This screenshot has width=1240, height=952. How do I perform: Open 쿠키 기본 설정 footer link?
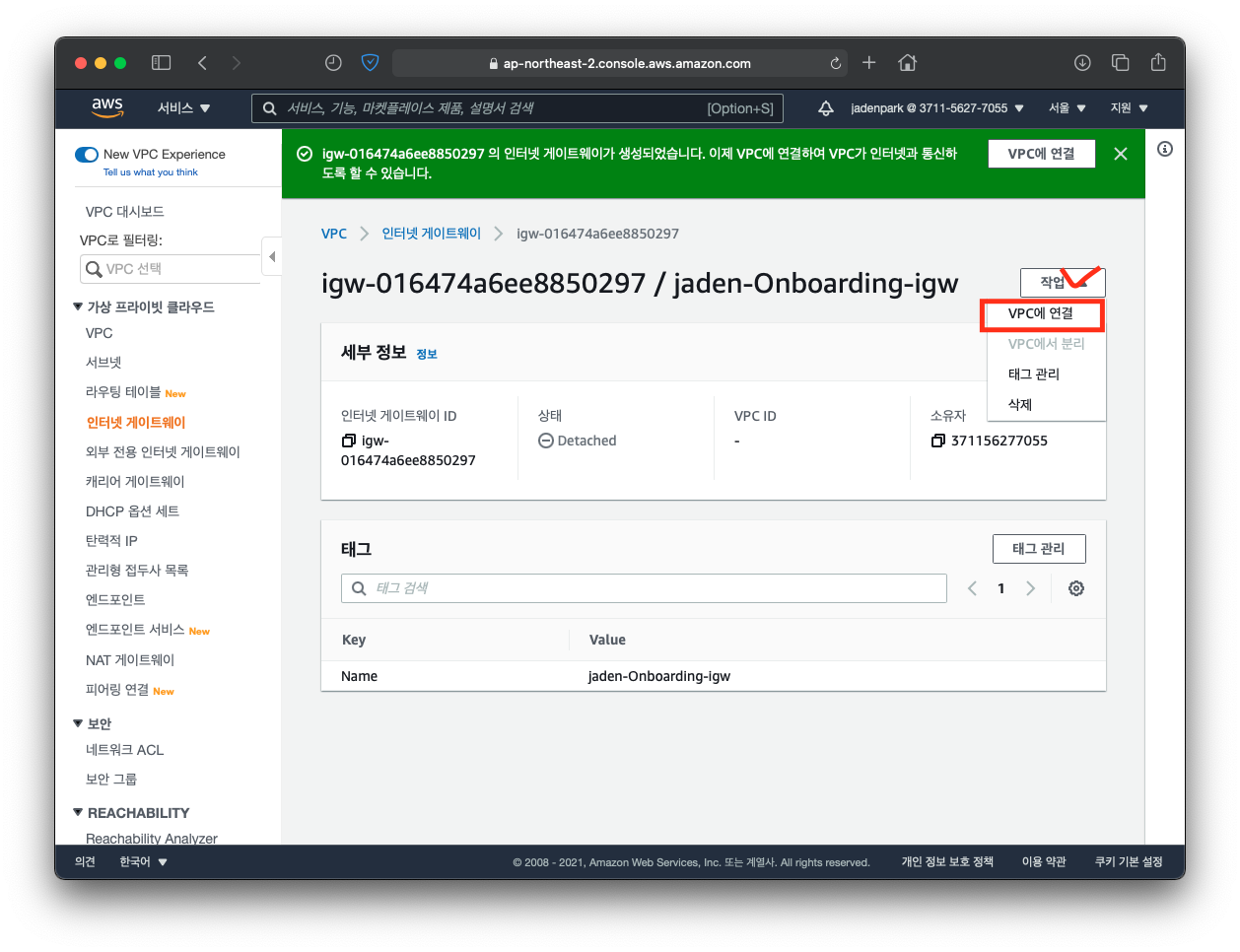coord(1129,861)
